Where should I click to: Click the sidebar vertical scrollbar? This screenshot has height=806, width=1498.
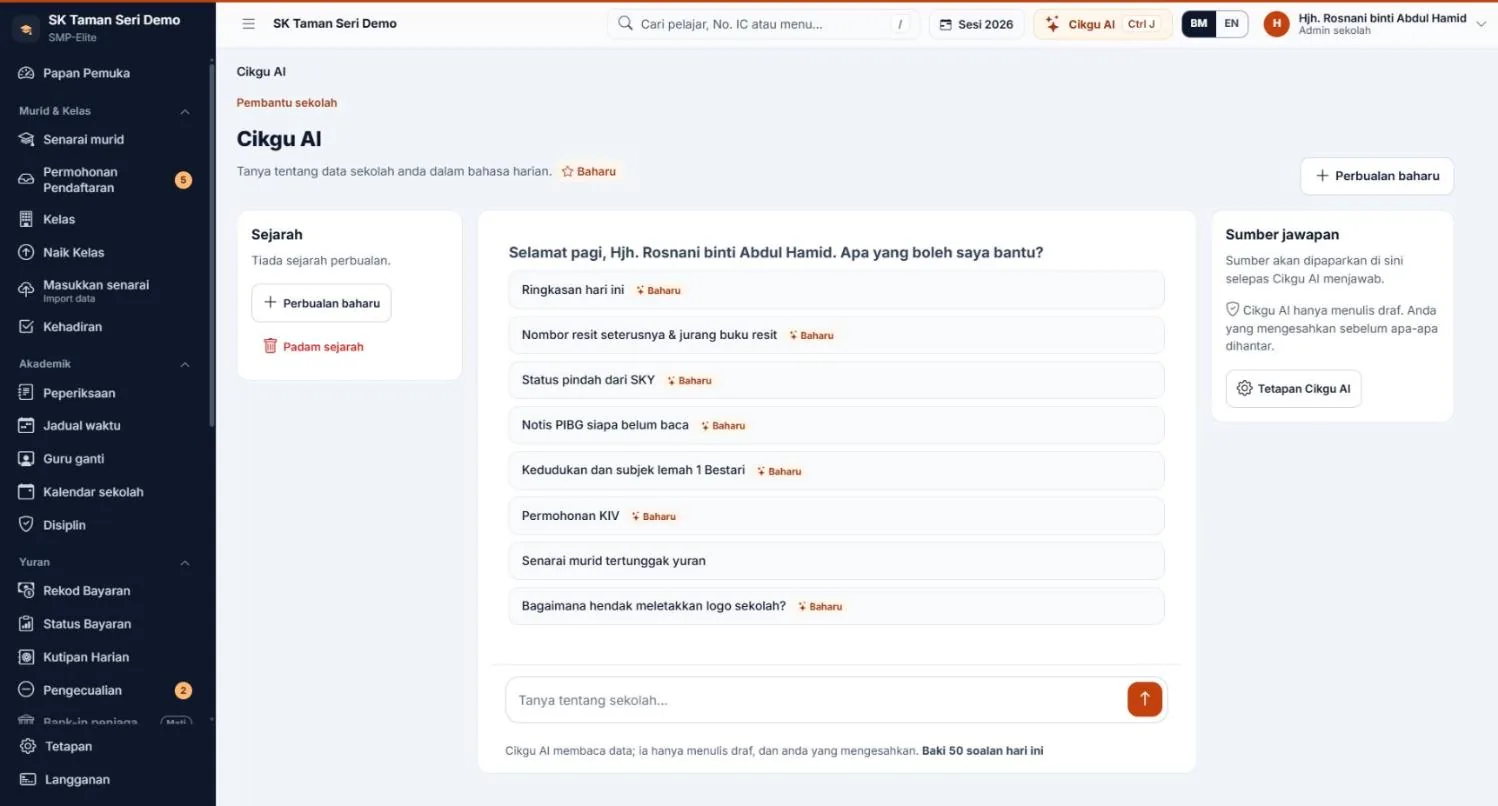[211, 245]
